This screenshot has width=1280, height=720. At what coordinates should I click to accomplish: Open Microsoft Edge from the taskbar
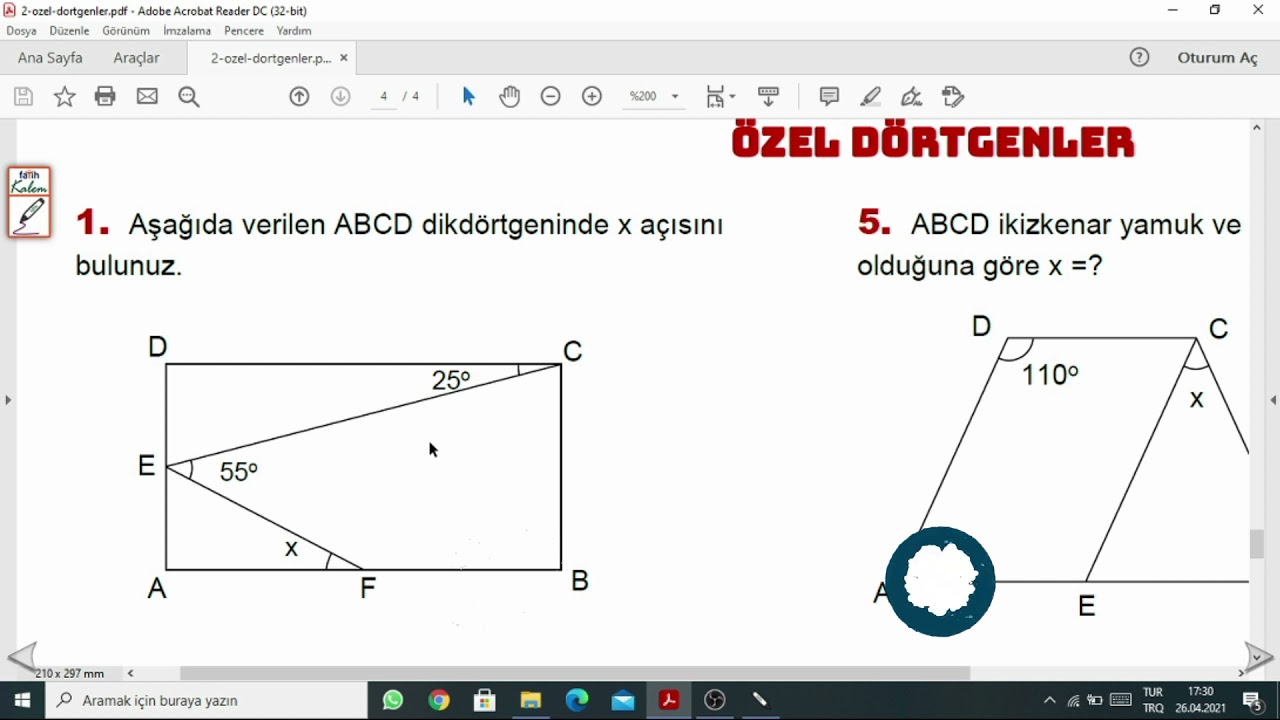(577, 701)
